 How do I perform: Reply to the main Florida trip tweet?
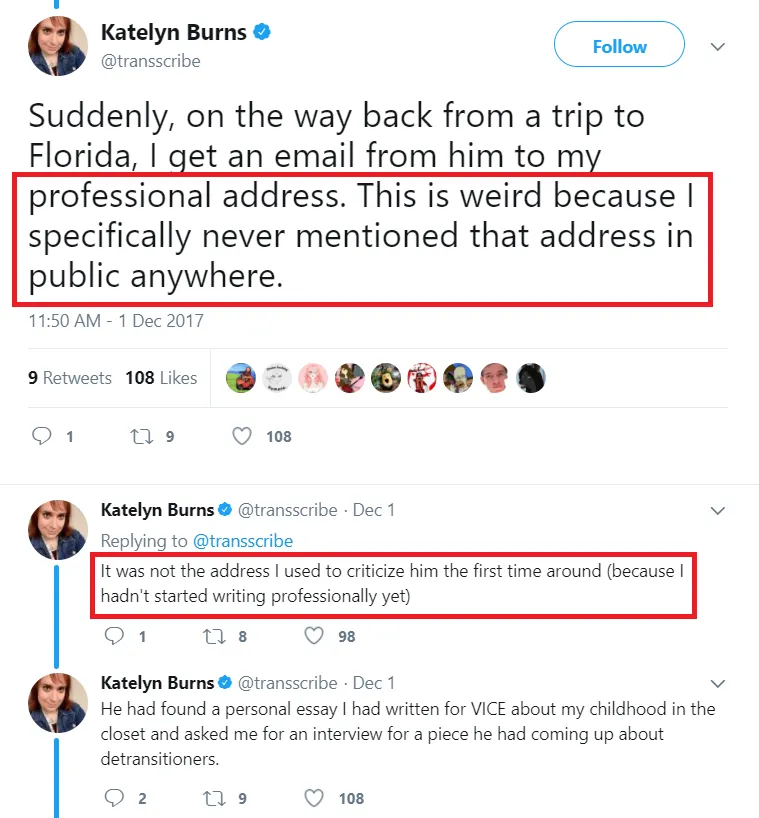point(42,436)
